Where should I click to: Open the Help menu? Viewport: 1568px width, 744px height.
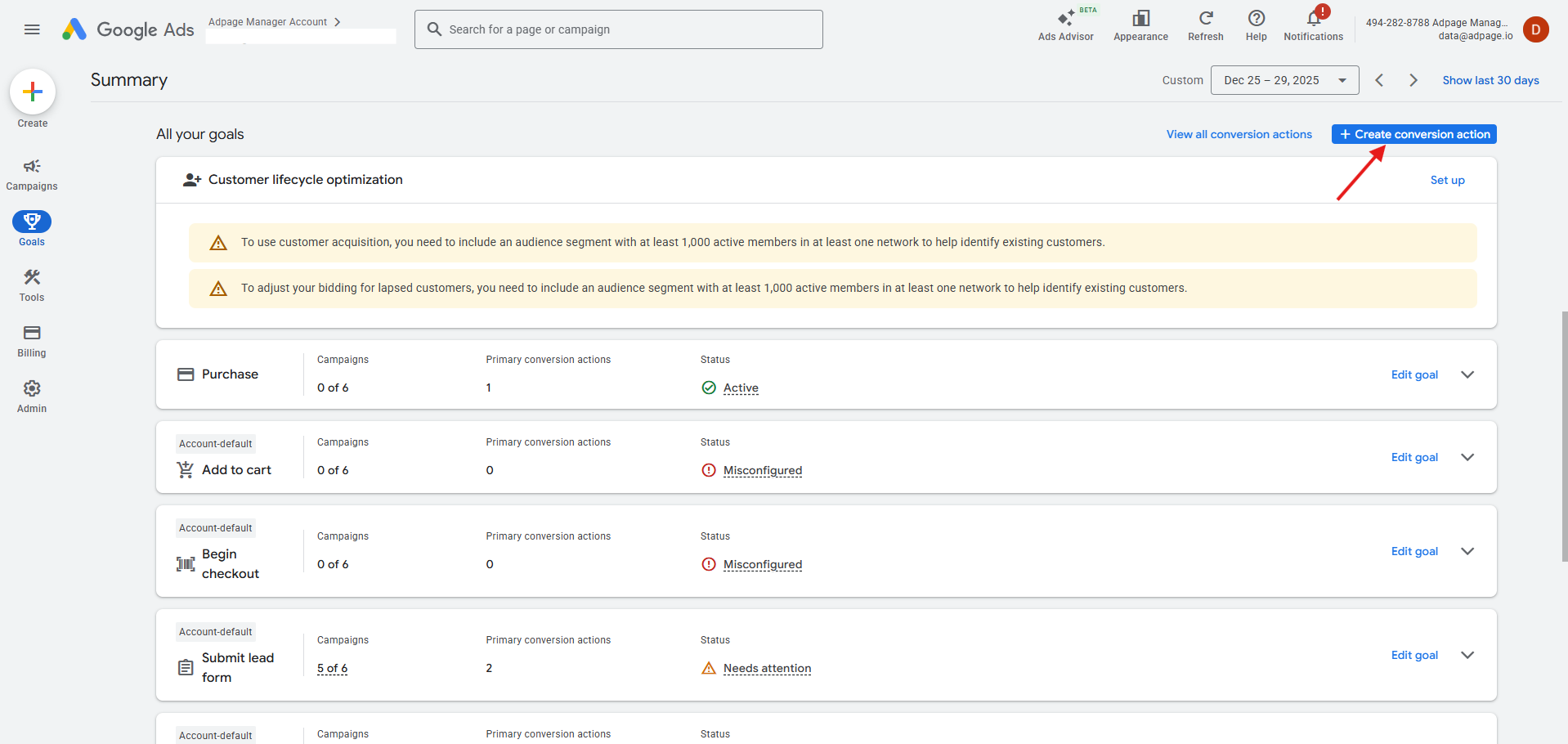1256,25
